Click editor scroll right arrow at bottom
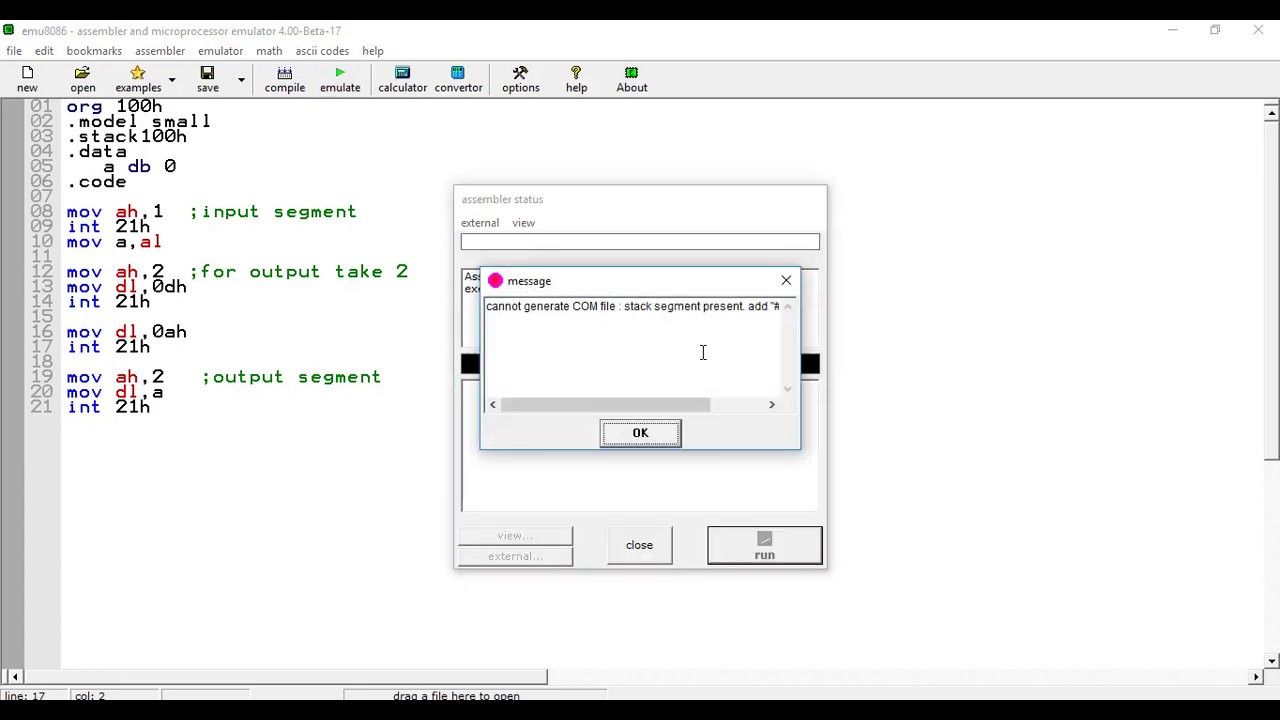This screenshot has height=720, width=1280. coord(1256,677)
